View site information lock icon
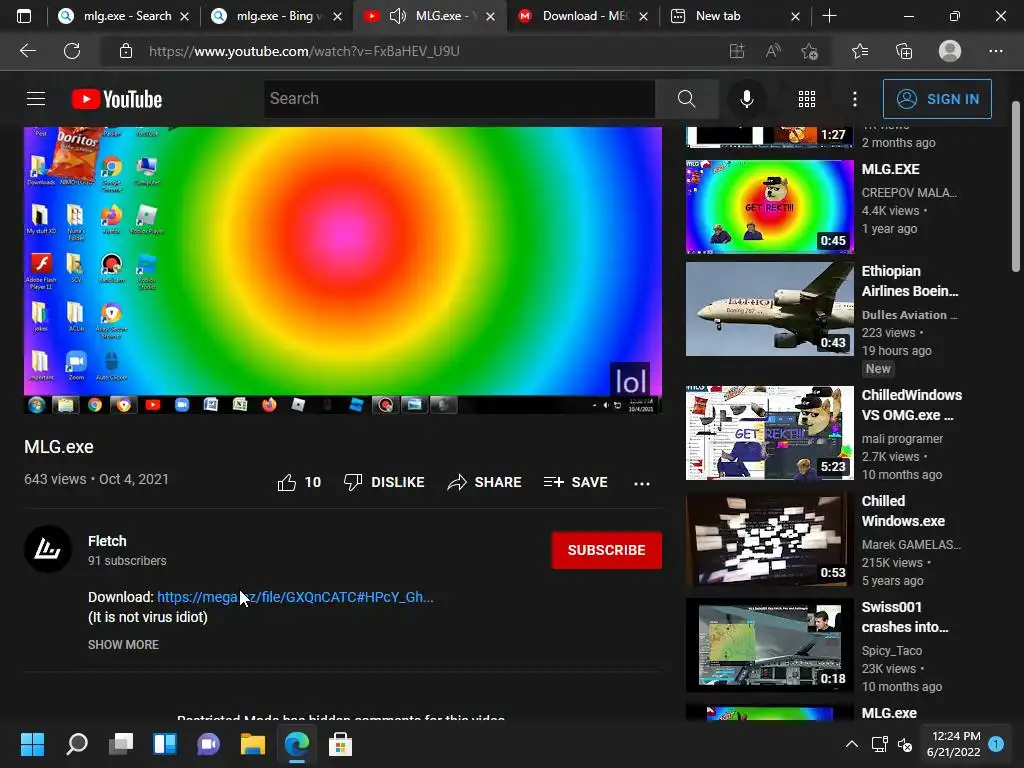Screen dimensions: 1024x768 (126, 51)
